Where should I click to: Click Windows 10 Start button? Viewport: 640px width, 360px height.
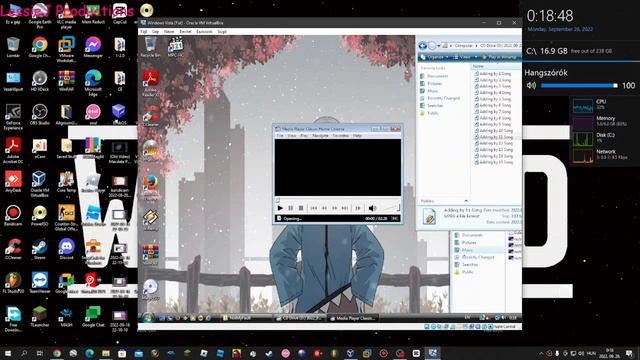(7, 353)
